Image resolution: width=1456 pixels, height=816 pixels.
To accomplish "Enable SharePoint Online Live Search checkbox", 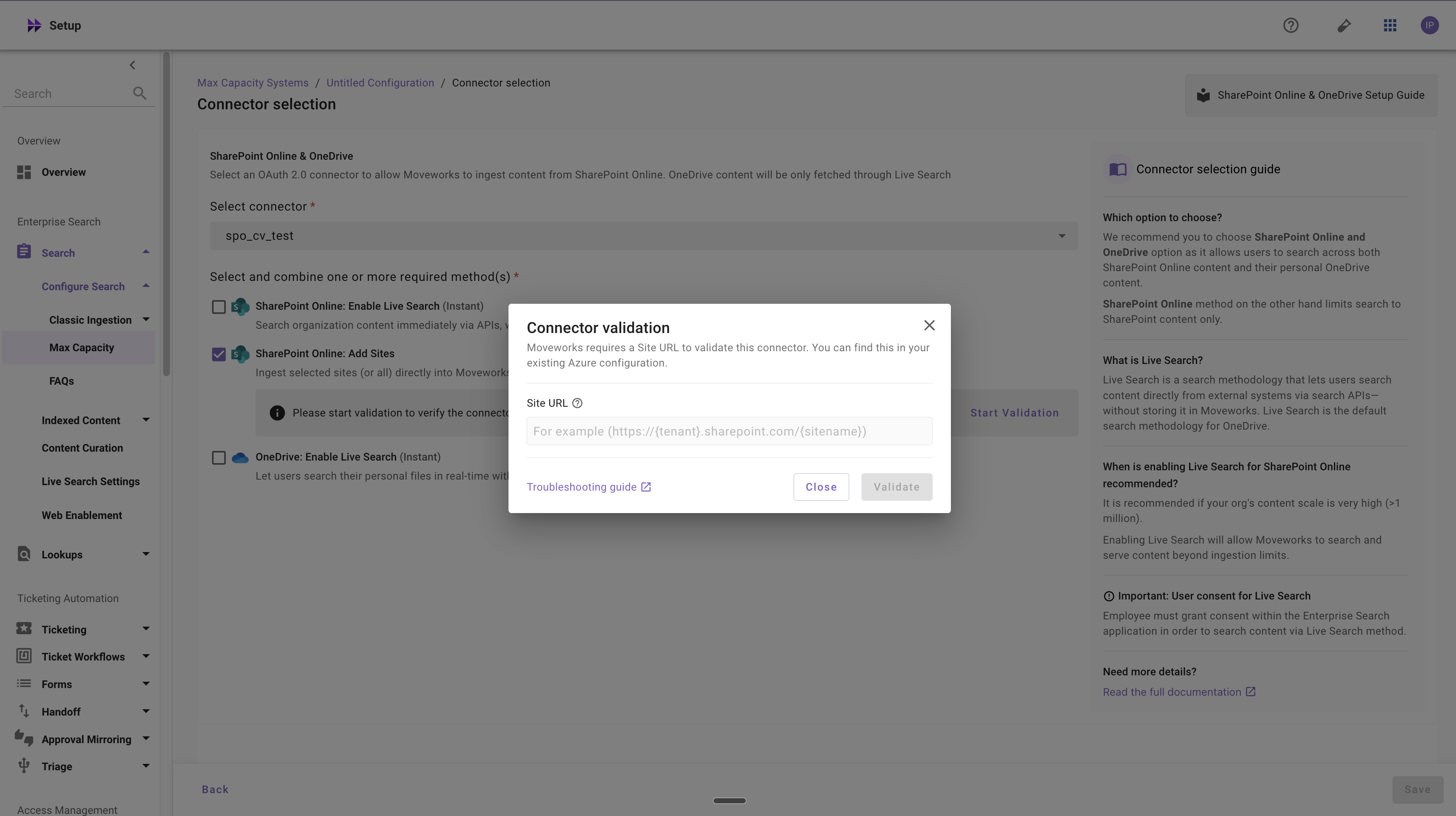I will [219, 307].
